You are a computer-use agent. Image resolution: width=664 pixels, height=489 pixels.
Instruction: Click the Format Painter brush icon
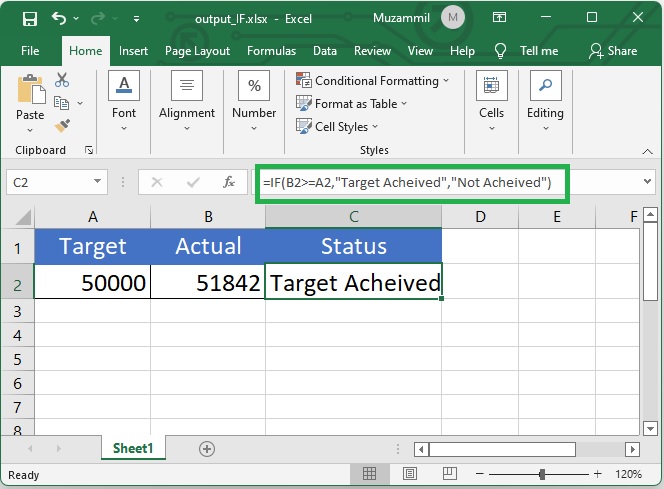tap(62, 125)
